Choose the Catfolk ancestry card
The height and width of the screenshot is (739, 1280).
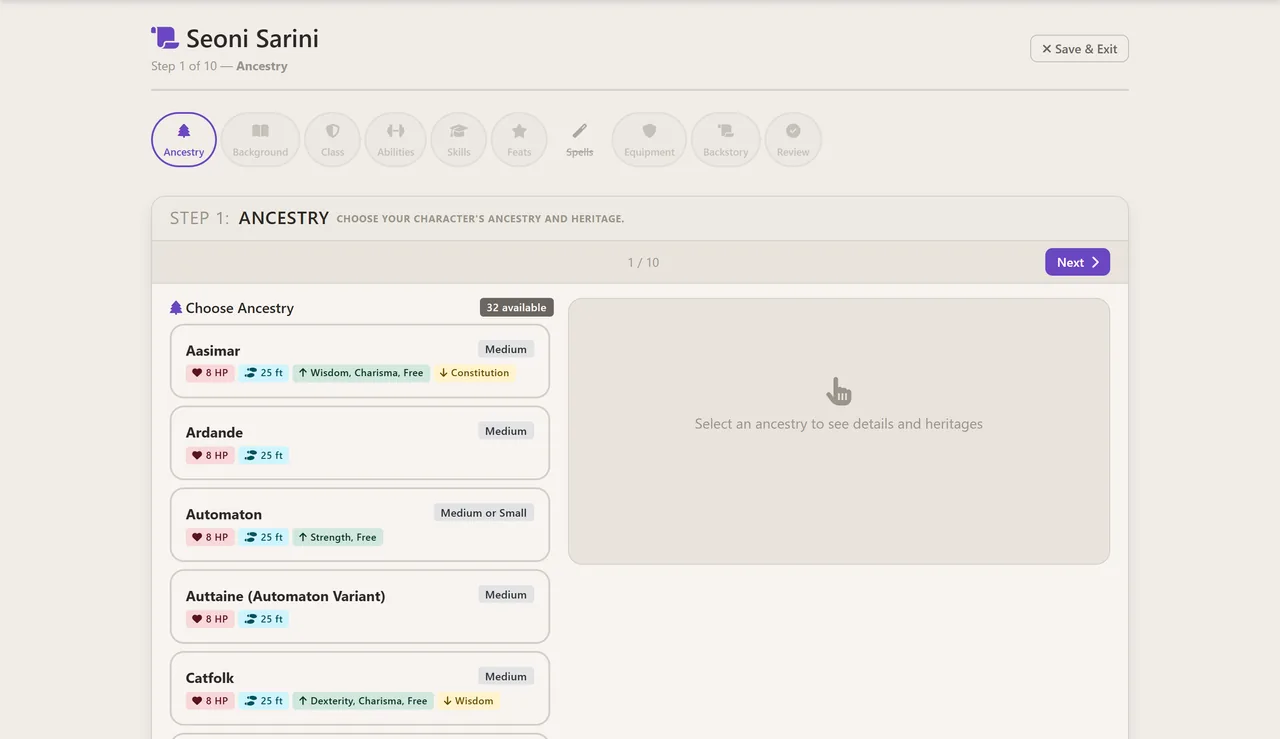coord(360,689)
